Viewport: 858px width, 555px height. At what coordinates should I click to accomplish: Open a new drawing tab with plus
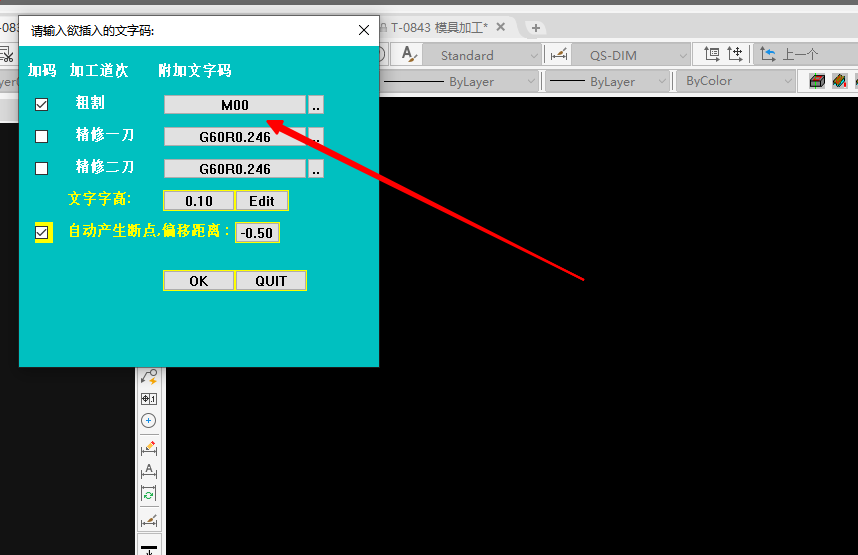pyautogui.click(x=536, y=28)
